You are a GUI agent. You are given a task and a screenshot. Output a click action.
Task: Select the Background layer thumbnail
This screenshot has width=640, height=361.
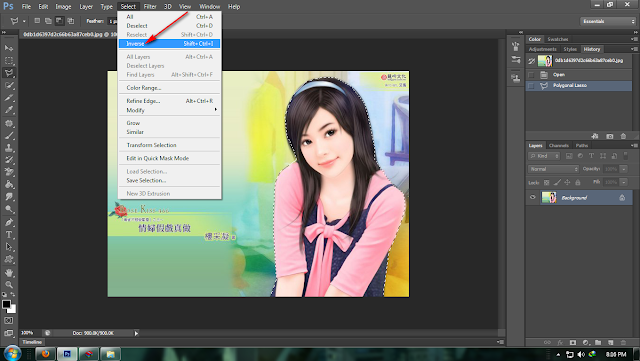(549, 198)
